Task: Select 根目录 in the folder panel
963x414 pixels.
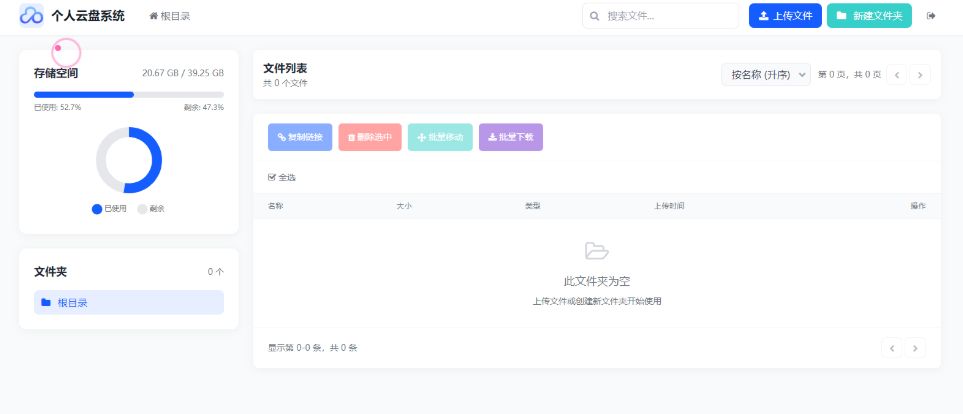Action: point(129,302)
